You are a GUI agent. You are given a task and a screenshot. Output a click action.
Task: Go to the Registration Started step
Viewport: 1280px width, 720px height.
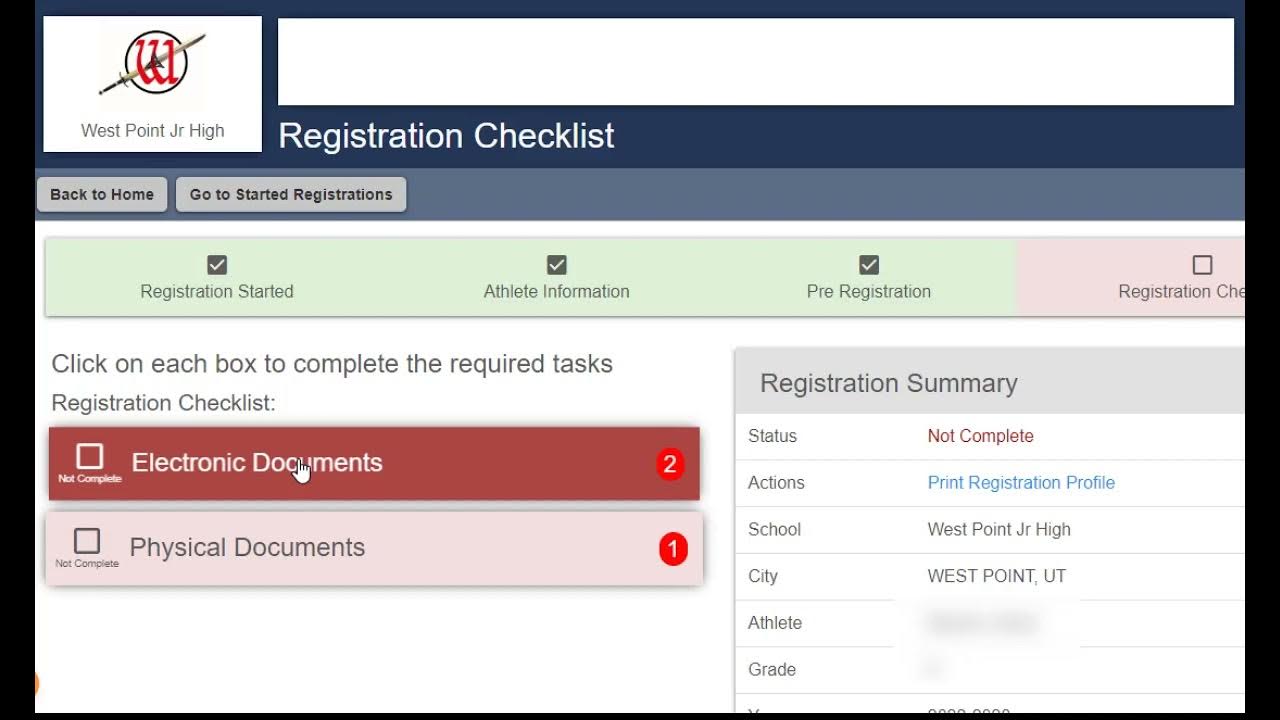tap(217, 292)
